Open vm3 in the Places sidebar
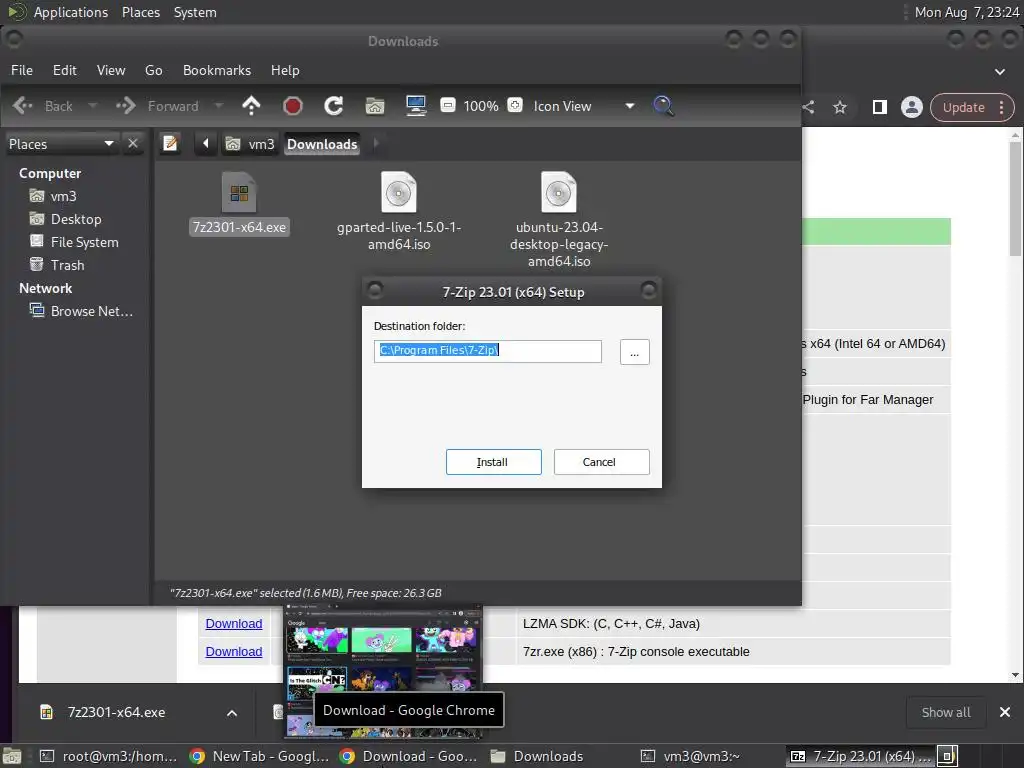The image size is (1024, 768). [53, 196]
